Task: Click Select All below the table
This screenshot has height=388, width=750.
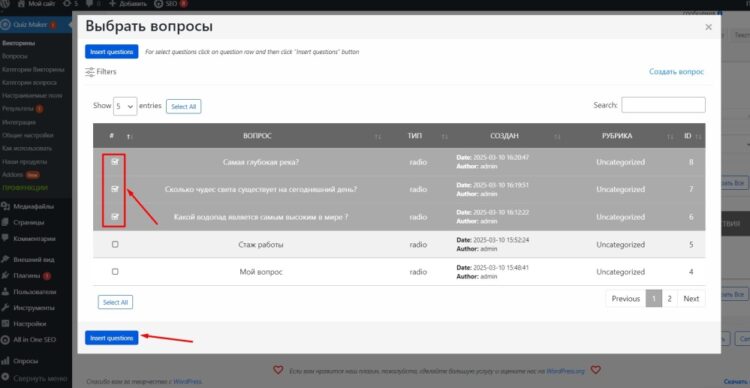Action: 115,302
